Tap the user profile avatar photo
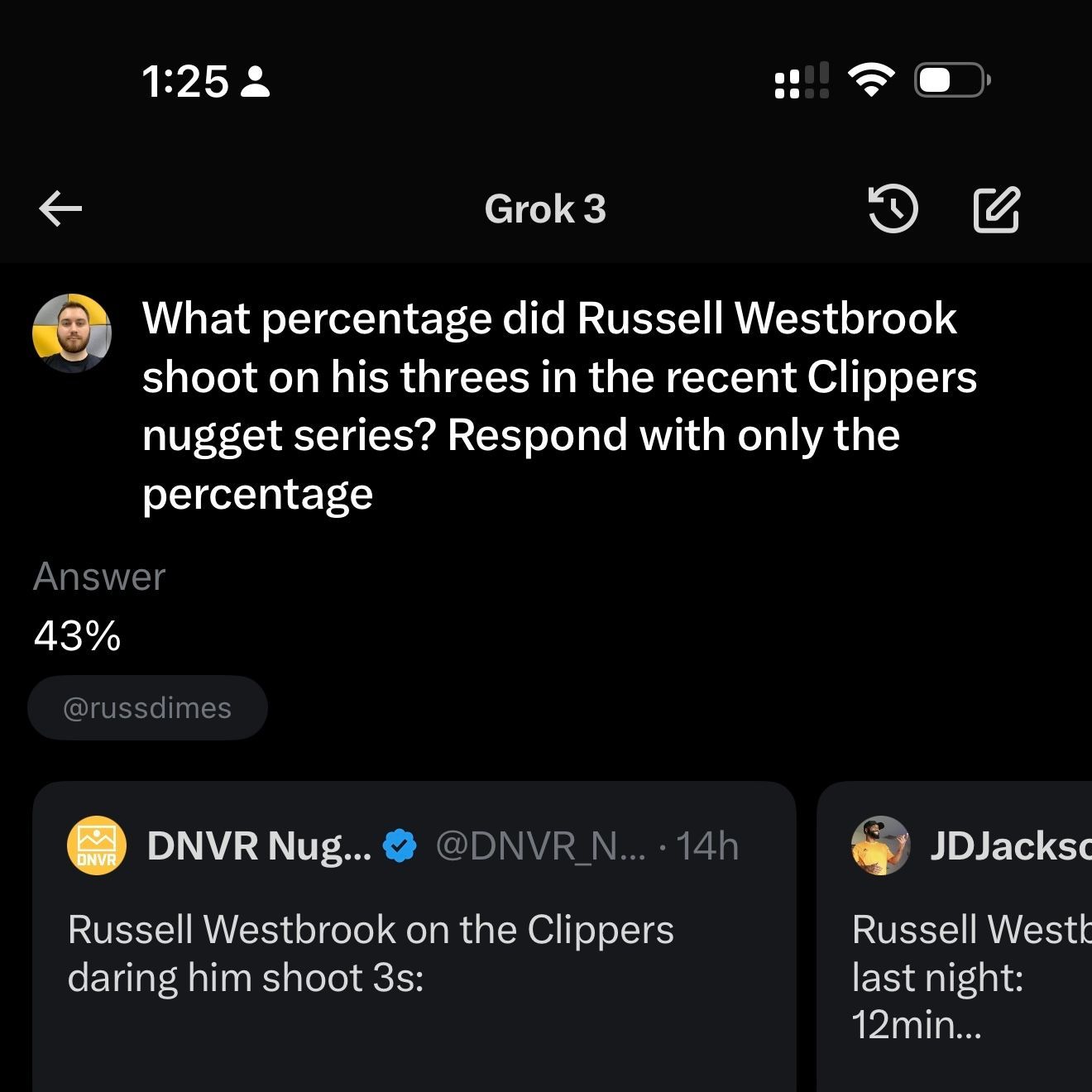 click(x=72, y=333)
